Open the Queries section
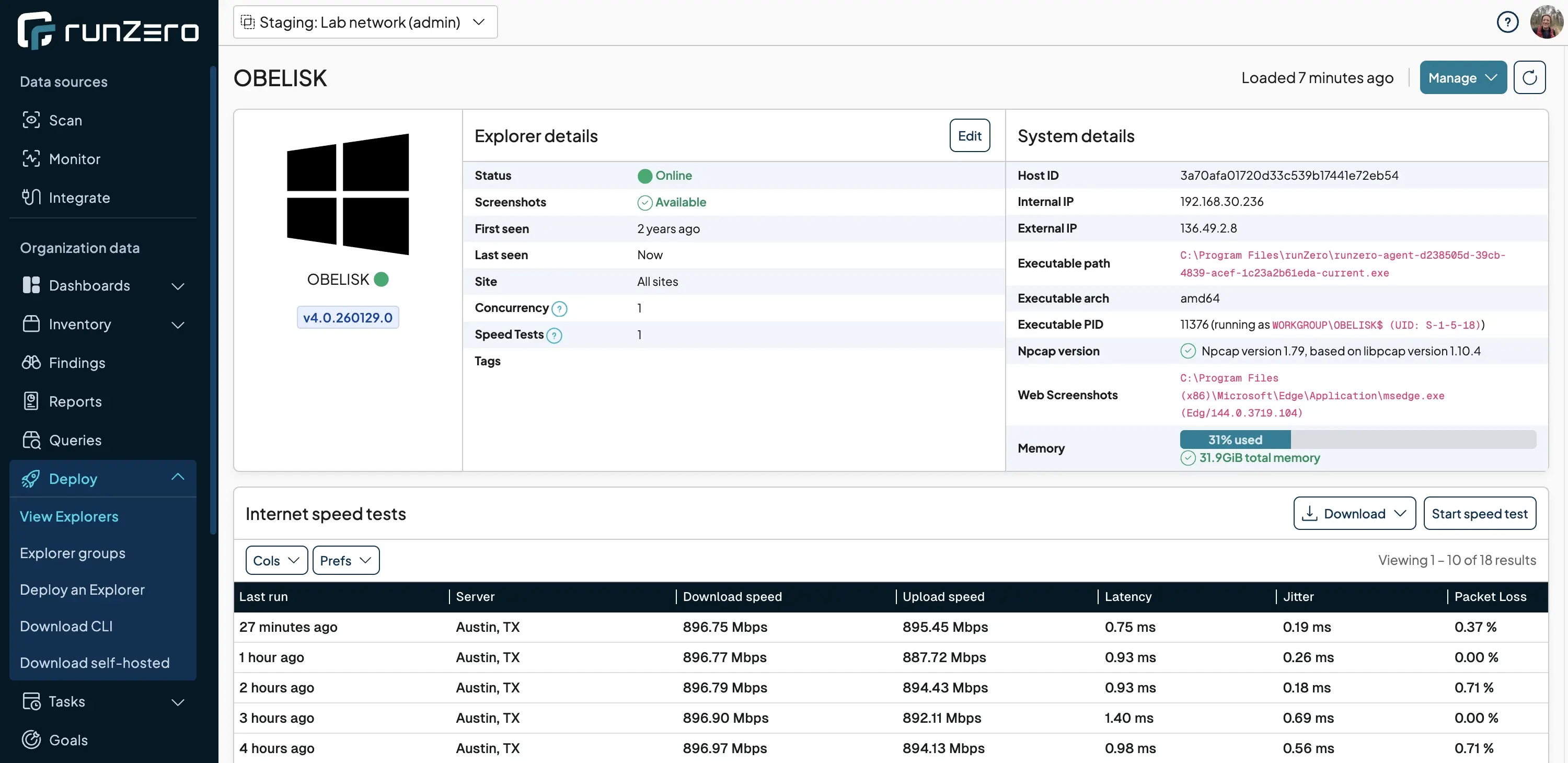Viewport: 1568px width, 763px height. (75, 440)
